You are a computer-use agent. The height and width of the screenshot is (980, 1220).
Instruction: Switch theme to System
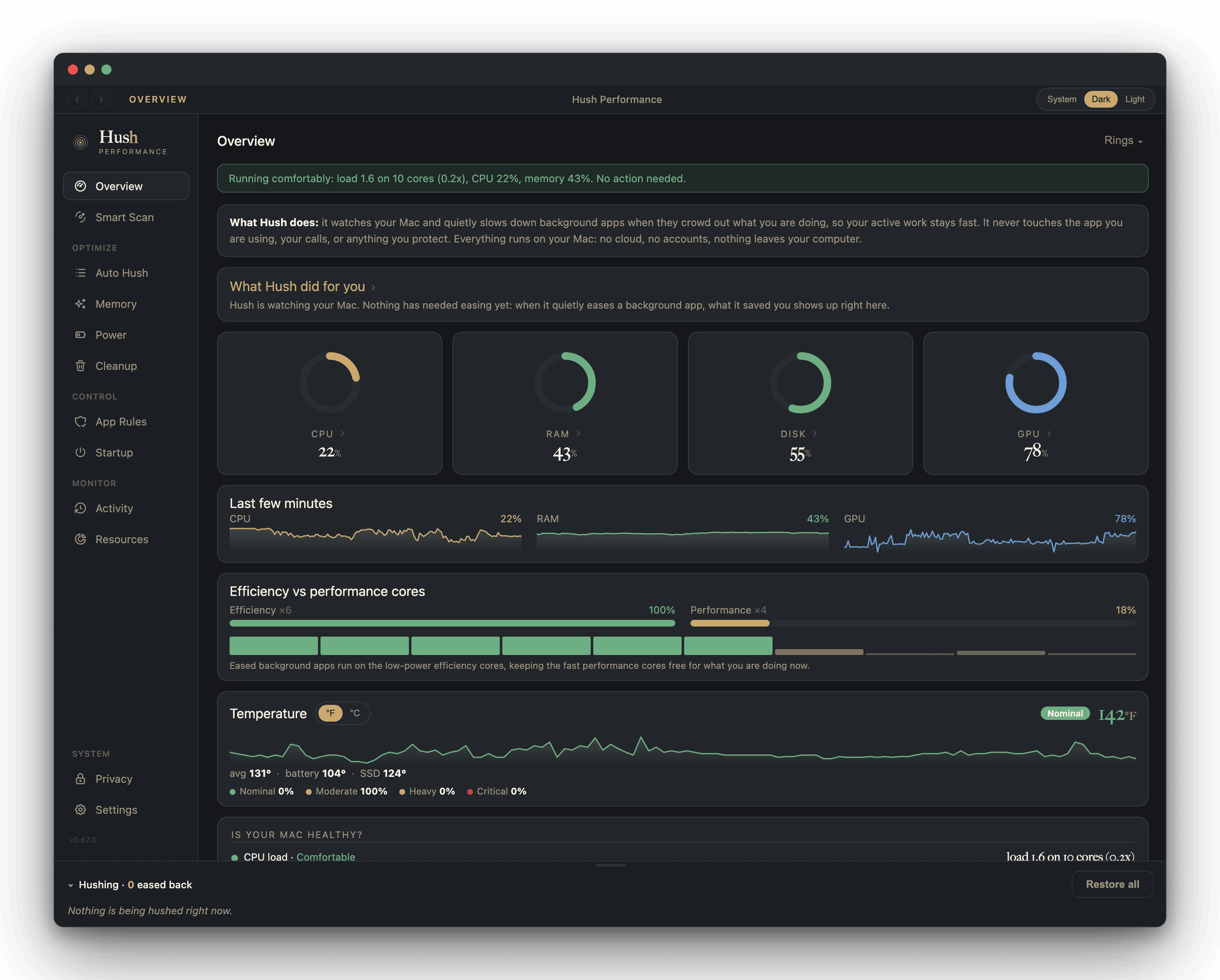[x=1062, y=99]
